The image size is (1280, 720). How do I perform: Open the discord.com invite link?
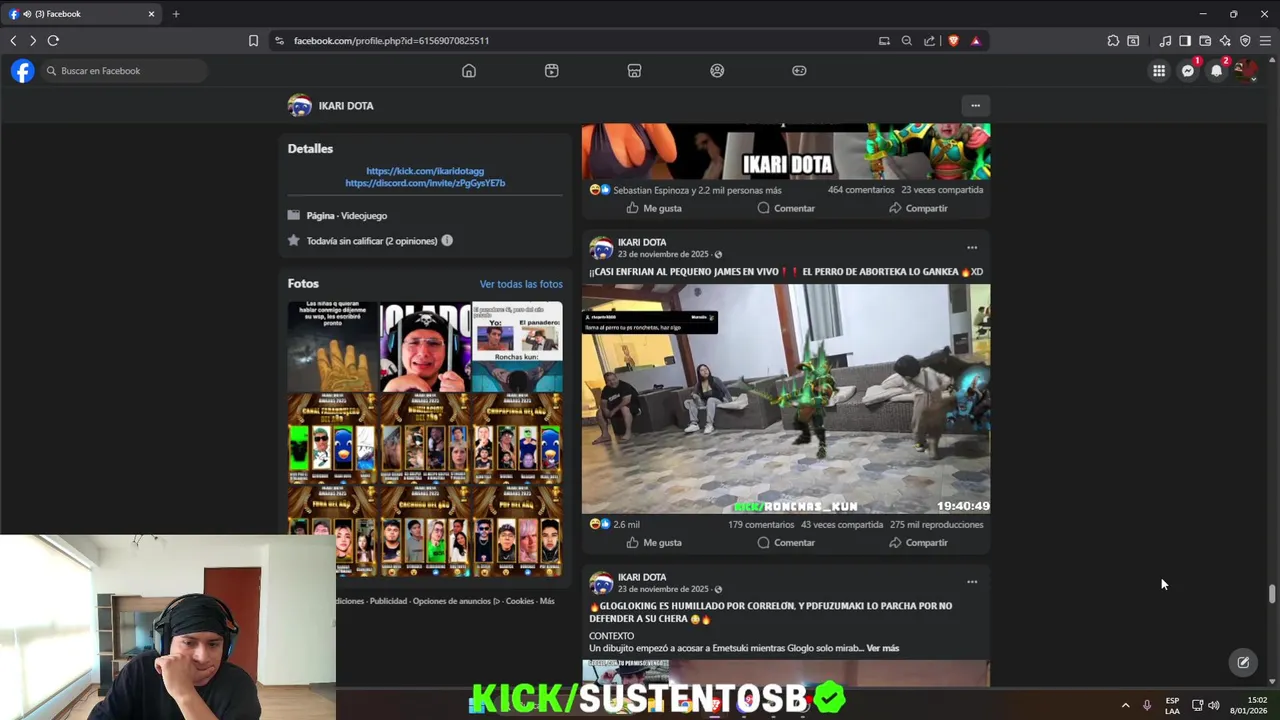(x=425, y=183)
